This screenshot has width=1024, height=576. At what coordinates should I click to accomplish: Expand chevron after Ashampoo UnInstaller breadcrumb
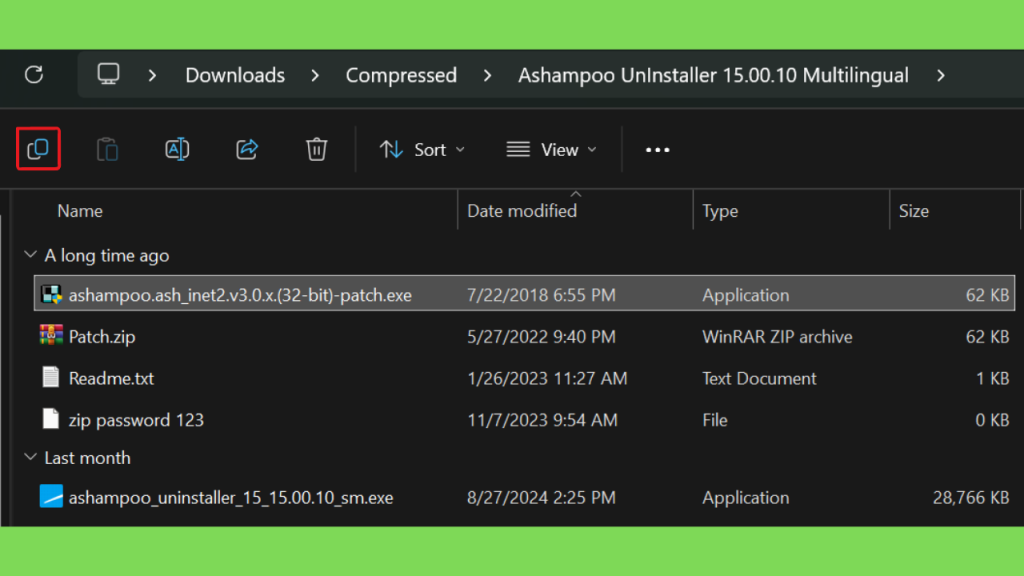coord(941,76)
